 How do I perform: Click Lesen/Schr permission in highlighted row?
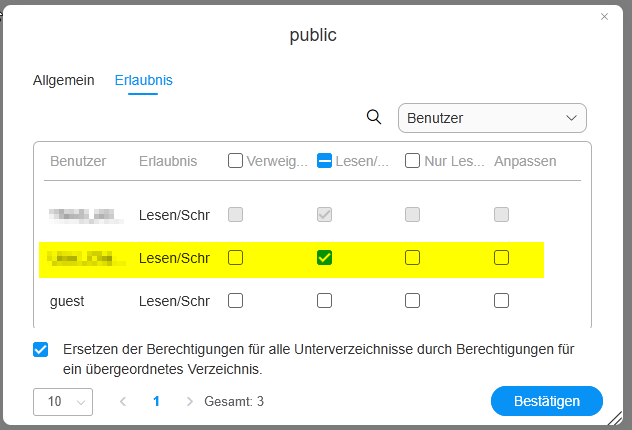pyautogui.click(x=174, y=258)
